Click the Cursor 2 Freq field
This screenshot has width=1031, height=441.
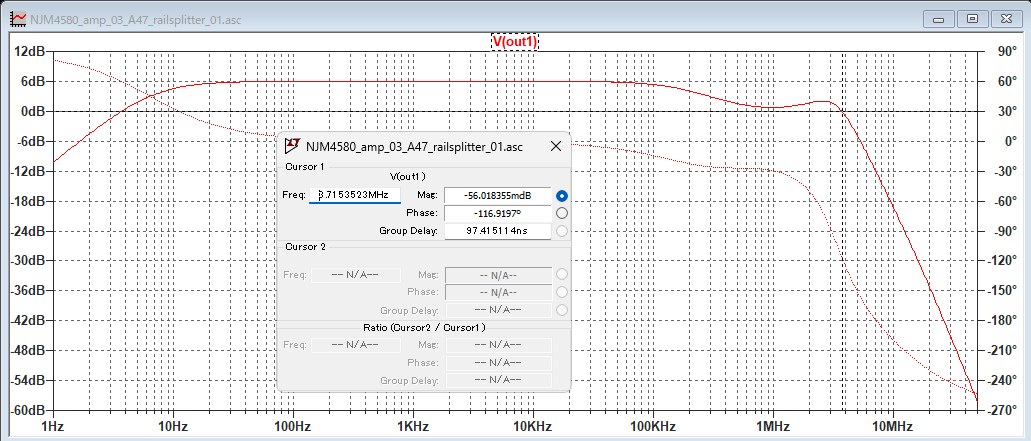[355, 274]
